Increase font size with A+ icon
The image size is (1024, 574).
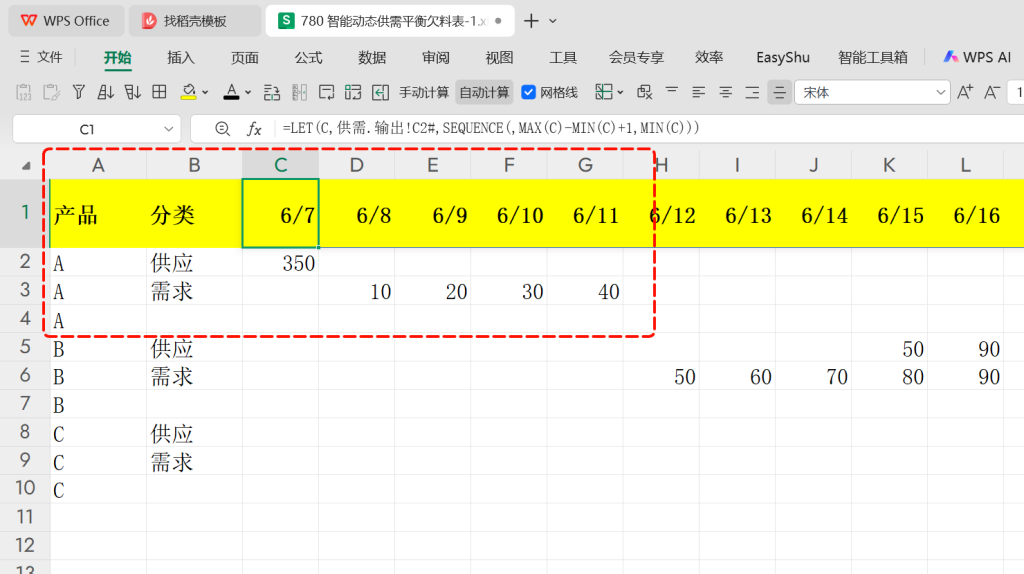965,92
